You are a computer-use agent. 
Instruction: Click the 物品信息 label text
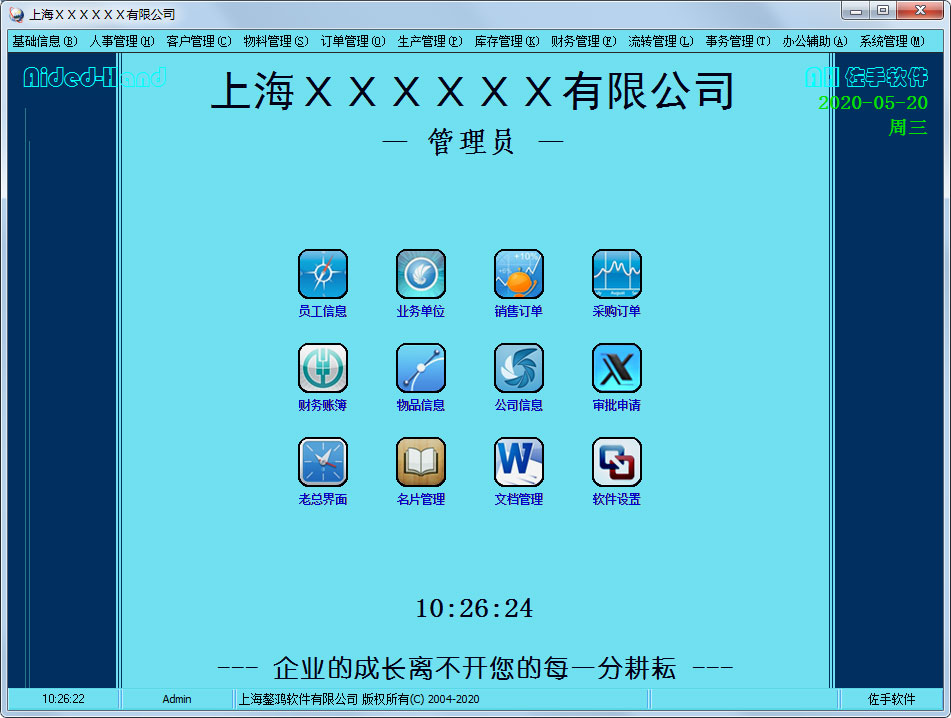click(421, 406)
